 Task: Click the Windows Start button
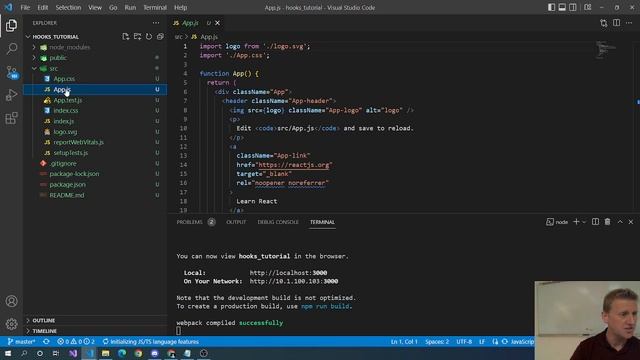8,353
